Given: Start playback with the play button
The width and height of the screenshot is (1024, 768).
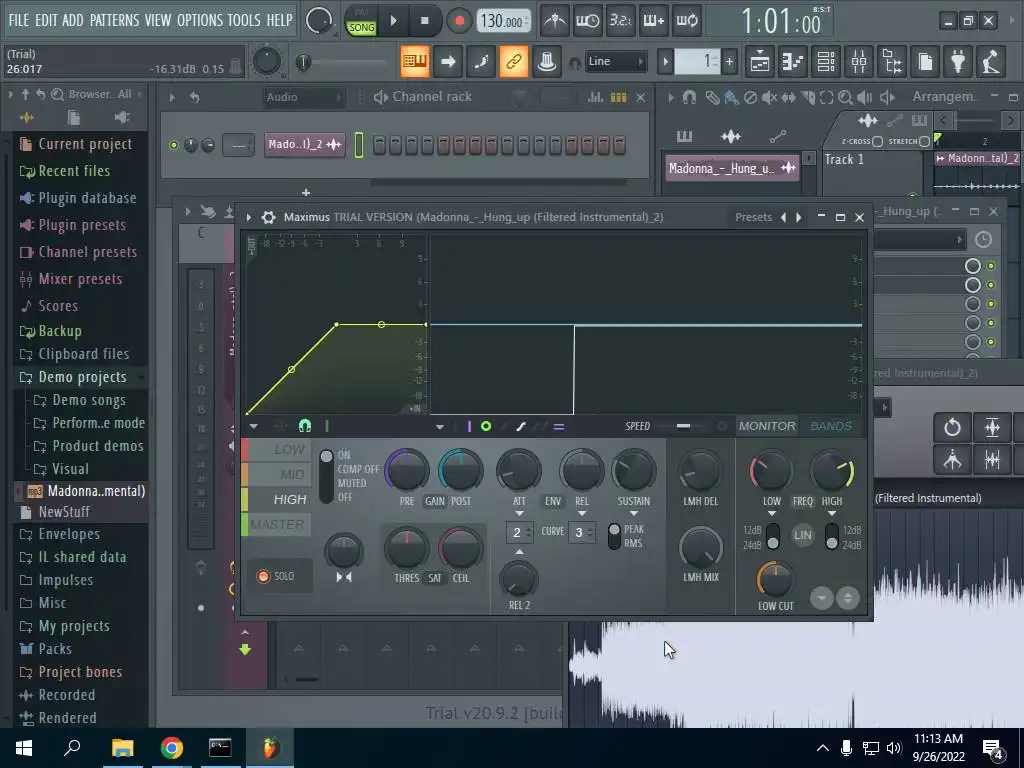Looking at the screenshot, I should click(x=394, y=21).
